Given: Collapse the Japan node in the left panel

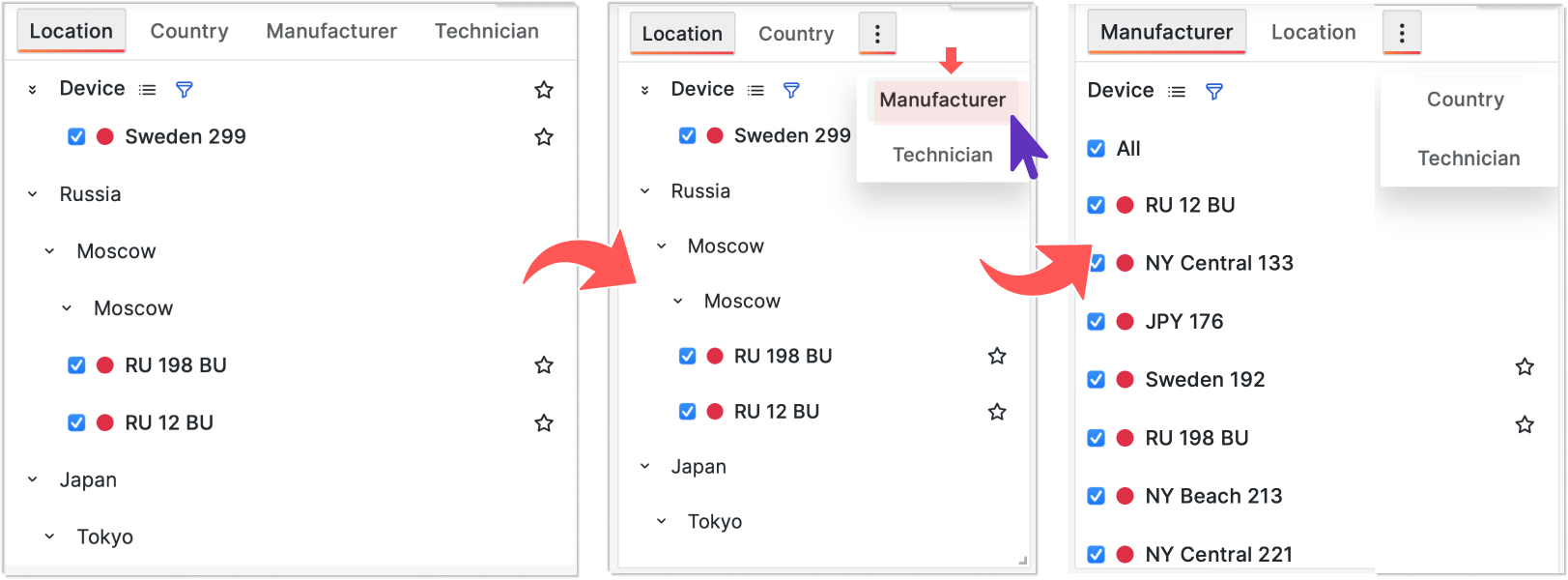Looking at the screenshot, I should [33, 479].
